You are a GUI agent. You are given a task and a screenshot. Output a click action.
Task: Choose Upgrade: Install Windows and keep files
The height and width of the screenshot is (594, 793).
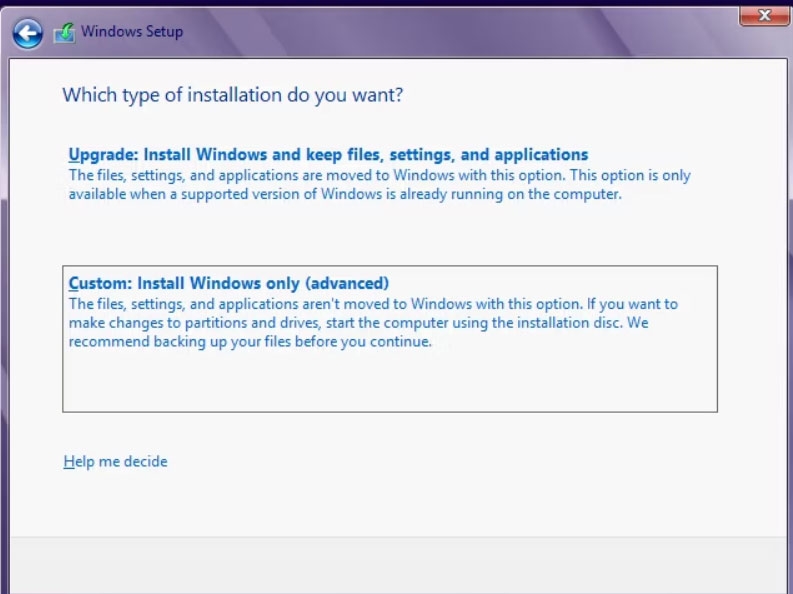tap(328, 155)
